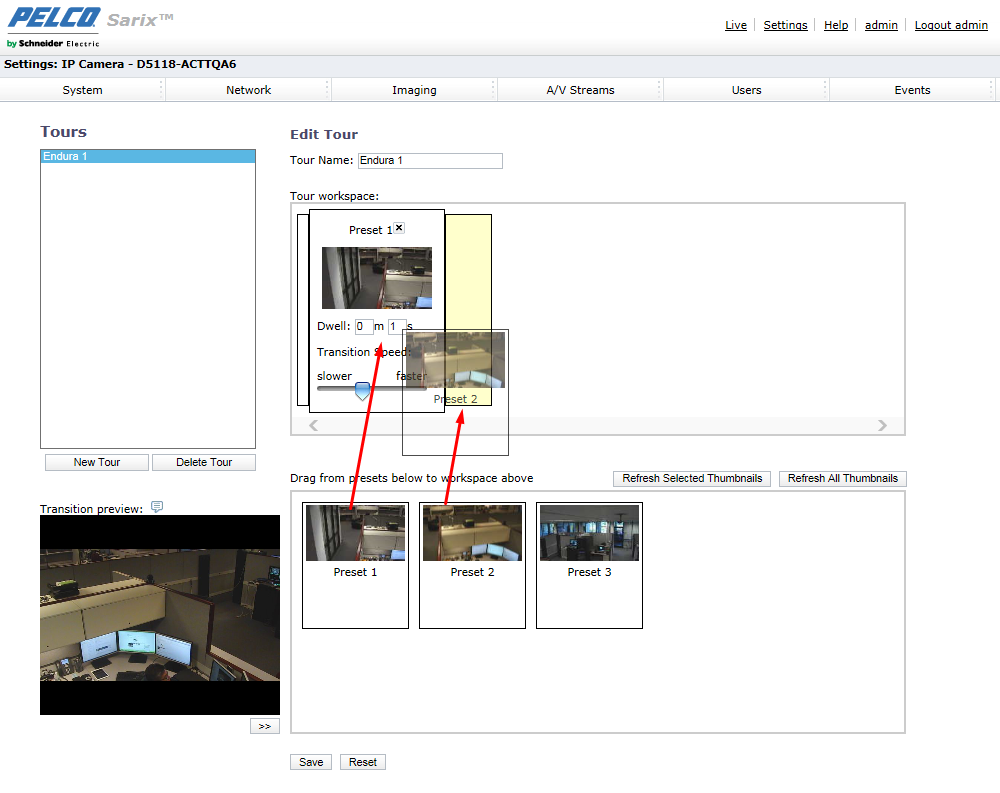Click the Tour Name input field
The height and width of the screenshot is (793, 1000).
430,161
